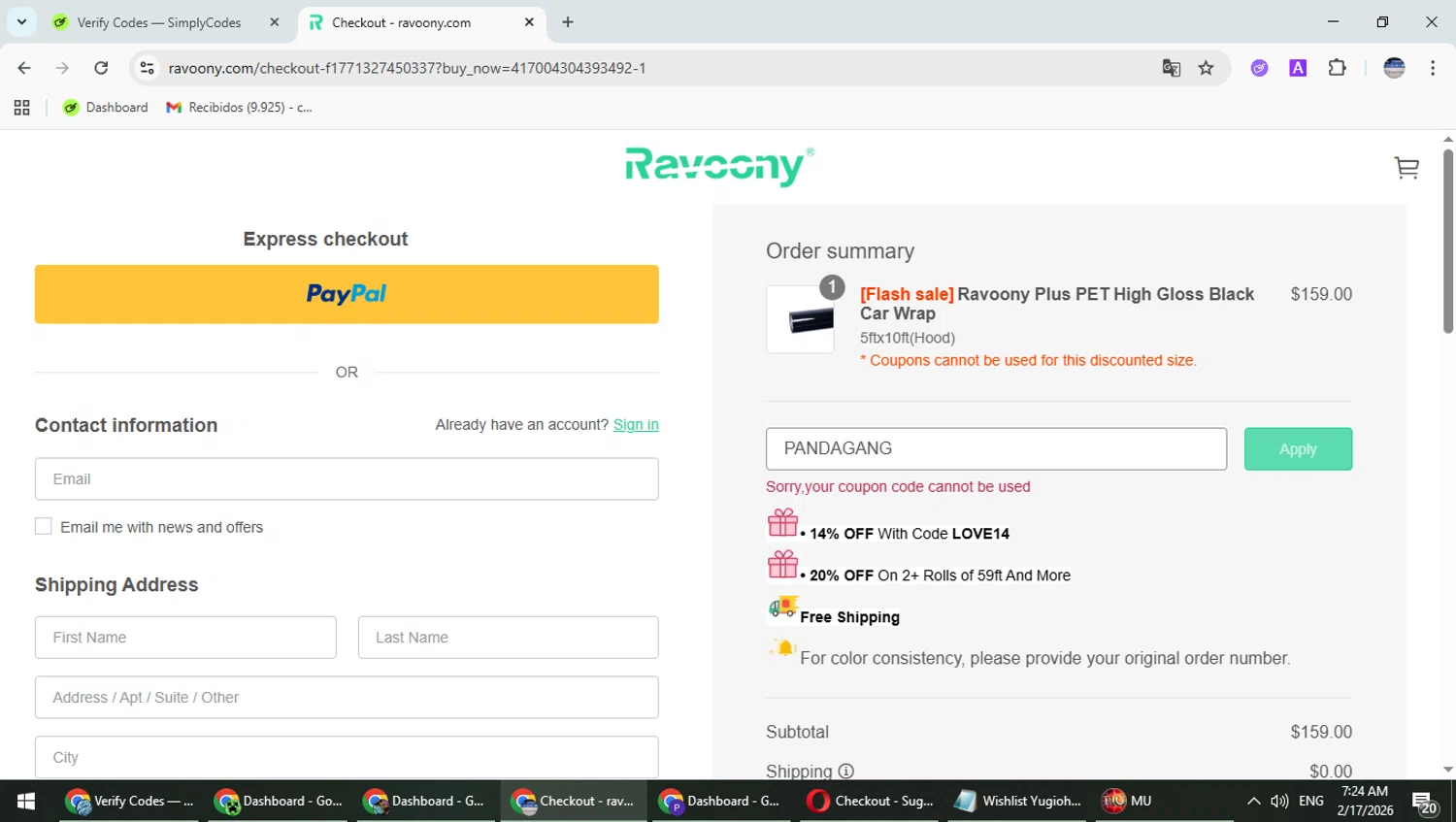Screen dimensions: 1456x822
Task: Open the notification center icon
Action: [1425, 803]
